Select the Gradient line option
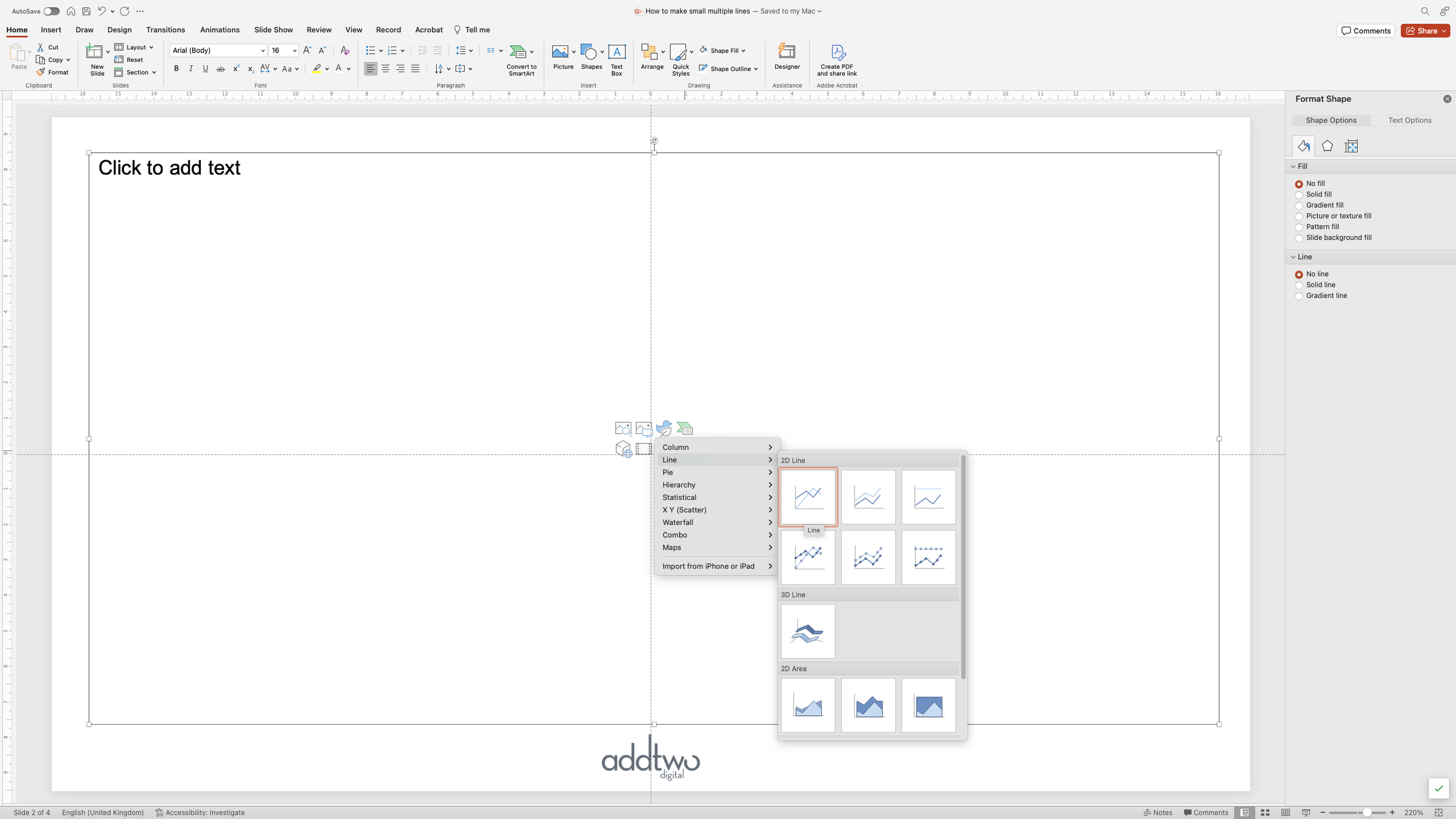Image resolution: width=1456 pixels, height=819 pixels. coord(1299,296)
